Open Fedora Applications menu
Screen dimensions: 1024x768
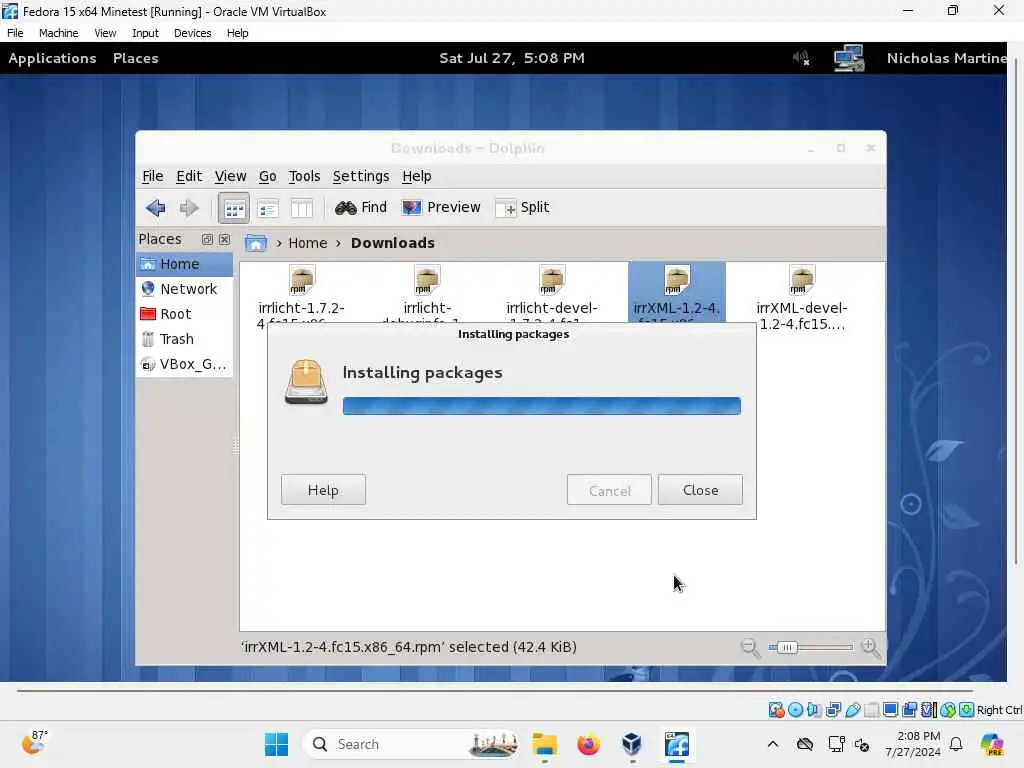(x=52, y=58)
